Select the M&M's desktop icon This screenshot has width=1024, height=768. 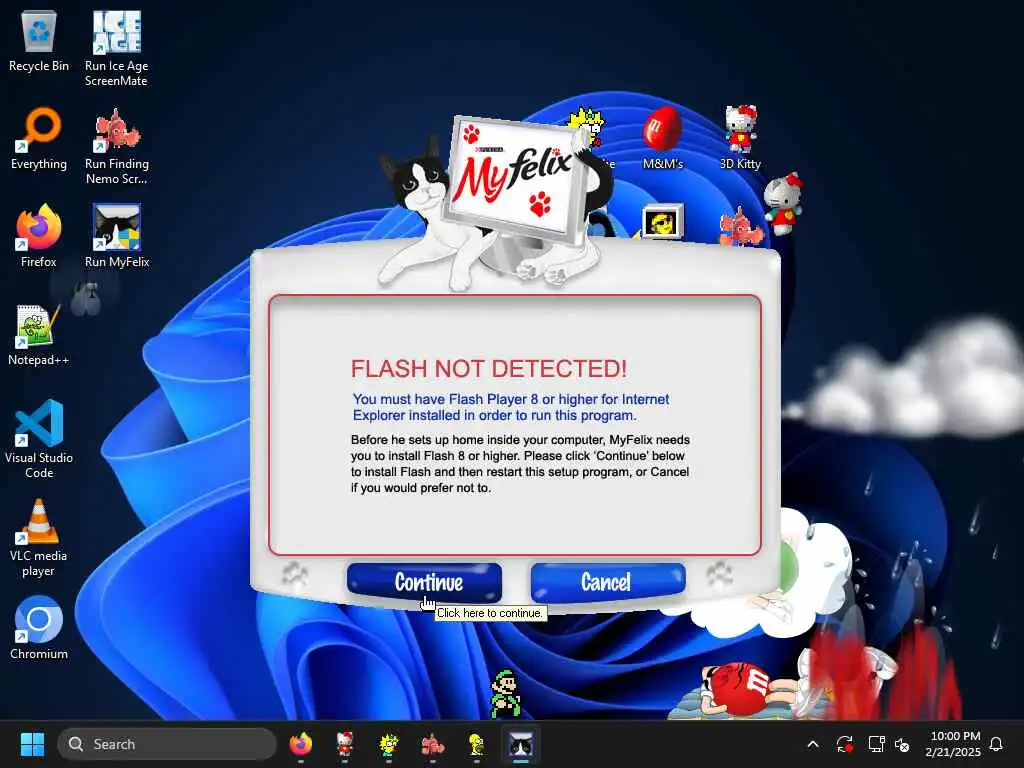click(662, 138)
